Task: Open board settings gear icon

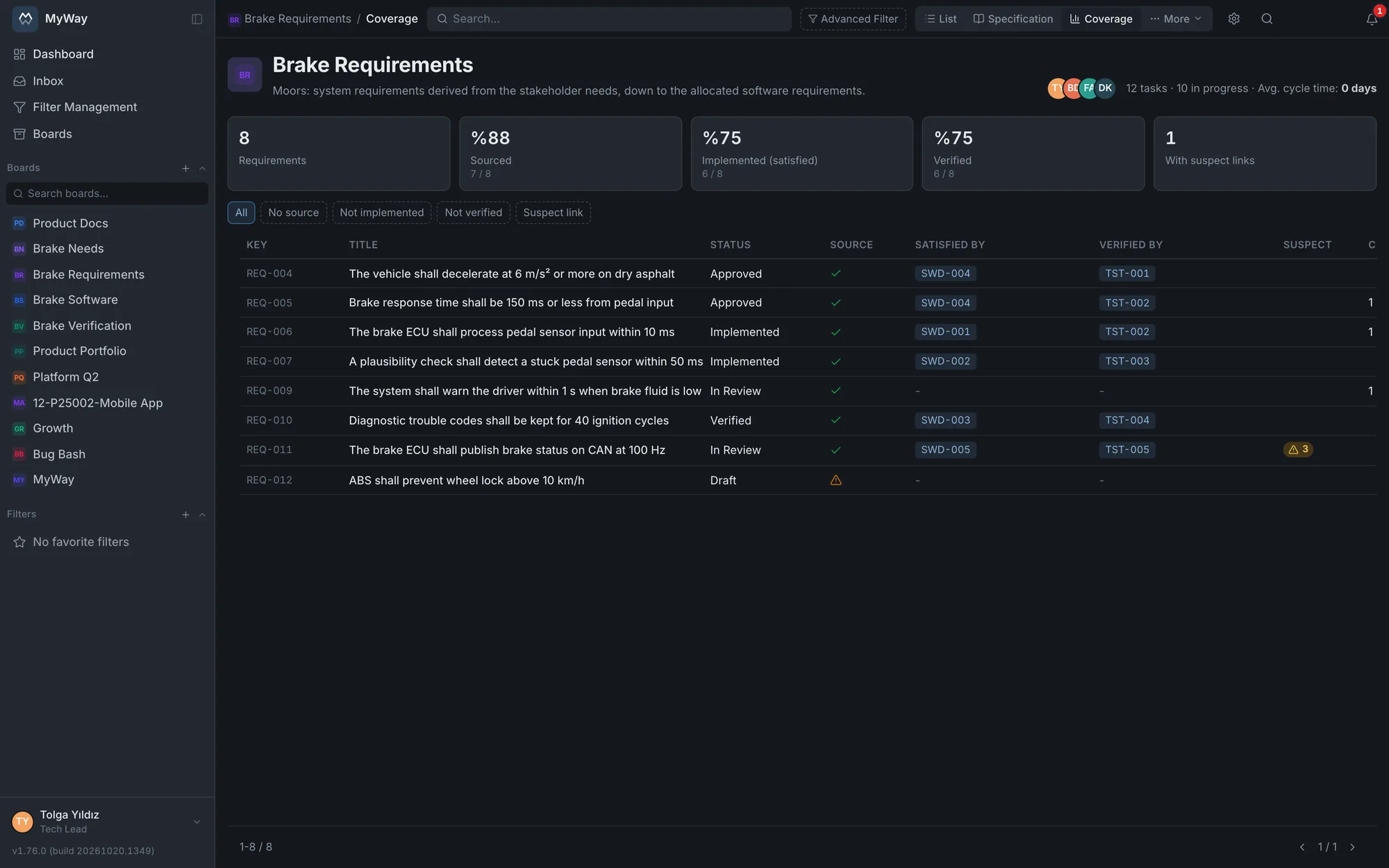Action: (x=1233, y=19)
